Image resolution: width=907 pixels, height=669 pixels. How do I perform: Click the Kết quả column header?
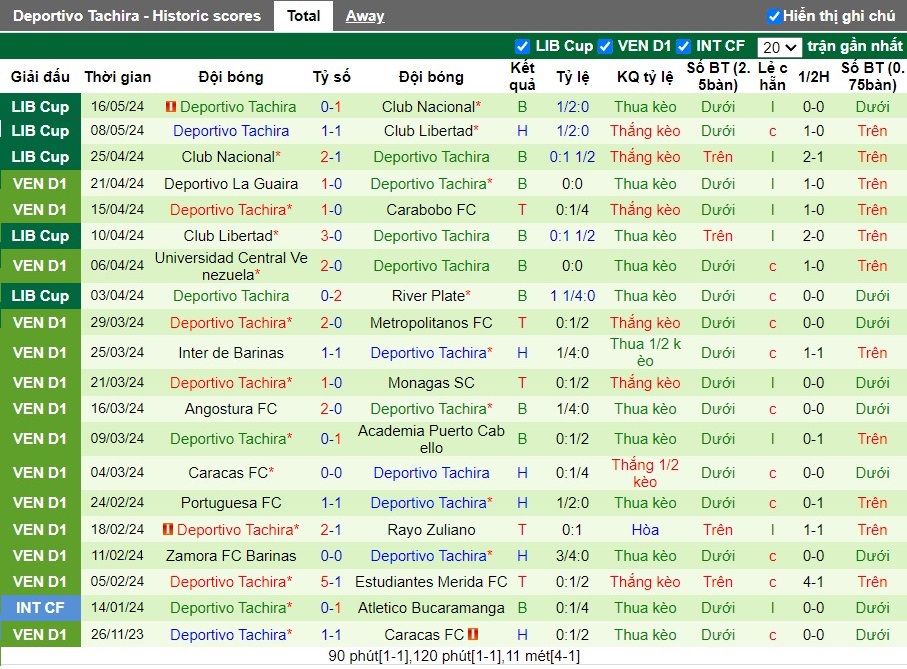tap(522, 76)
